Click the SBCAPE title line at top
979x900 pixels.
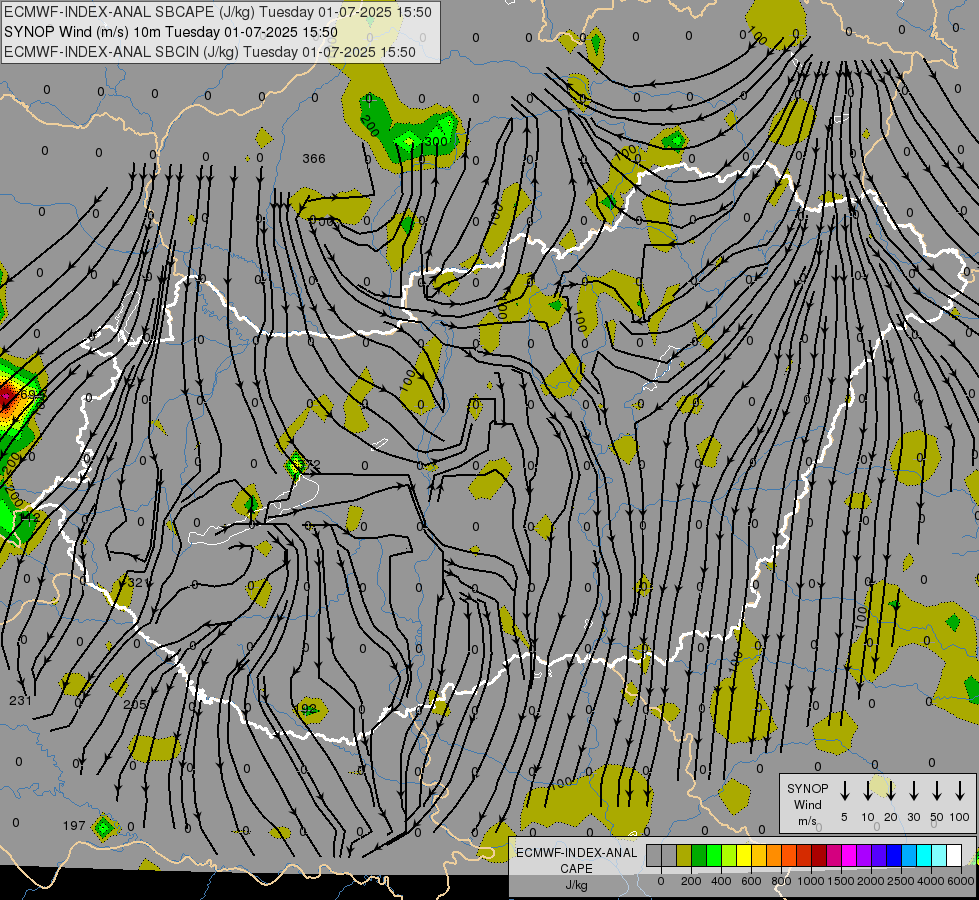point(218,12)
